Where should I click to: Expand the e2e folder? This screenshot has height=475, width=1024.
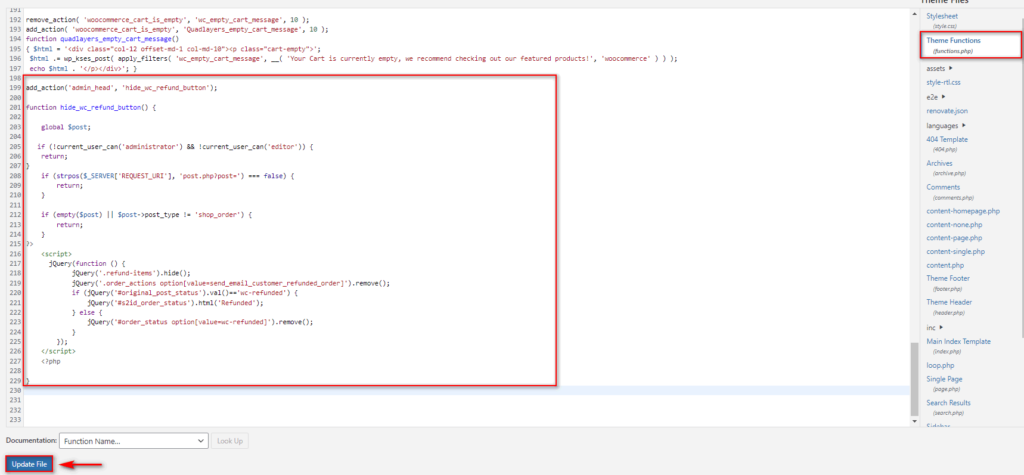coord(936,97)
